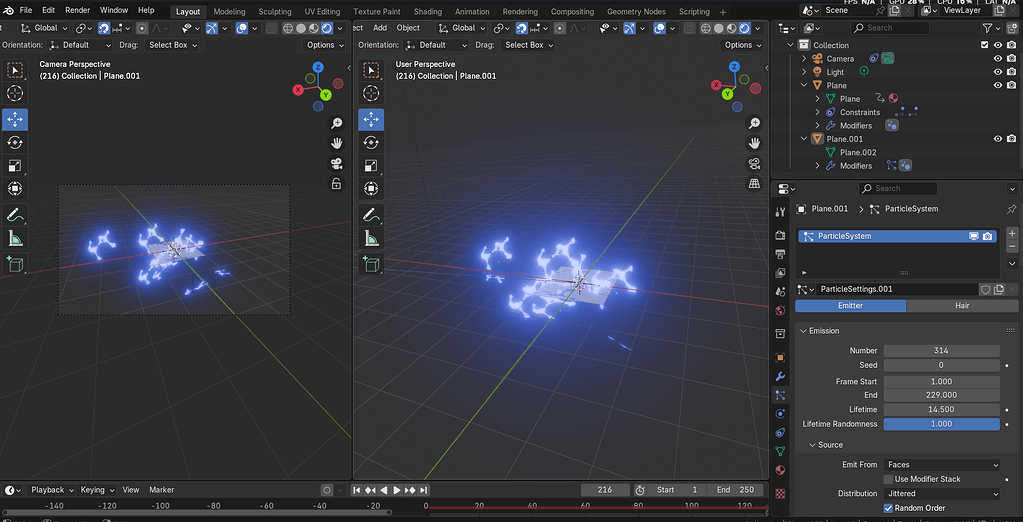The height and width of the screenshot is (522, 1023).
Task: Toggle ParticleSystem viewport display monitor icon
Action: 974,236
